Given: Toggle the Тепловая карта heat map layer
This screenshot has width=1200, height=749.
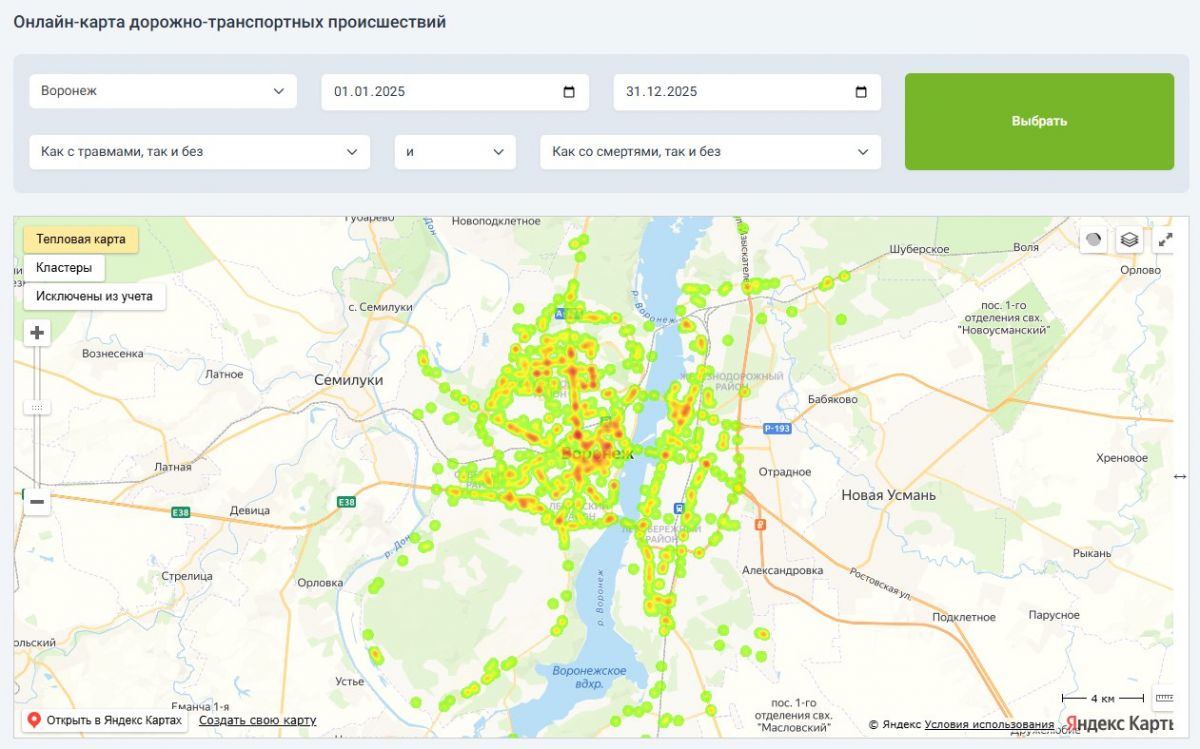Looking at the screenshot, I should (x=81, y=240).
